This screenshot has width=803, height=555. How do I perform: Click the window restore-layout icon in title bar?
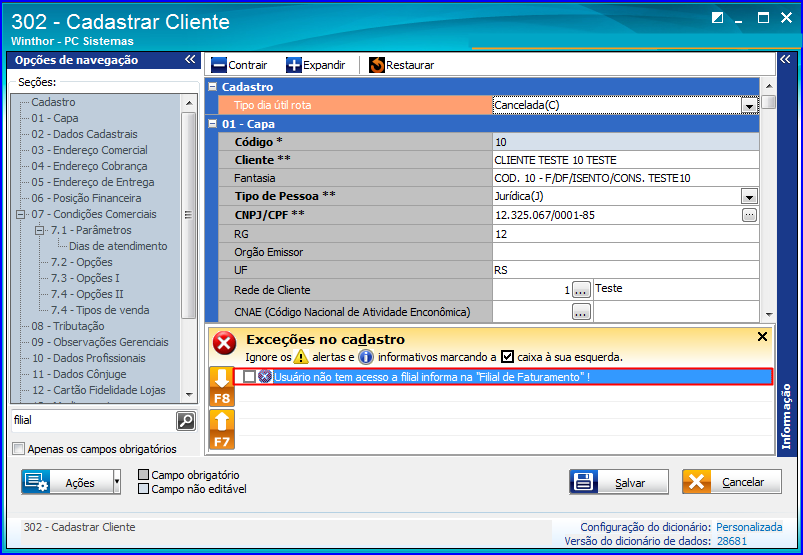pyautogui.click(x=717, y=18)
